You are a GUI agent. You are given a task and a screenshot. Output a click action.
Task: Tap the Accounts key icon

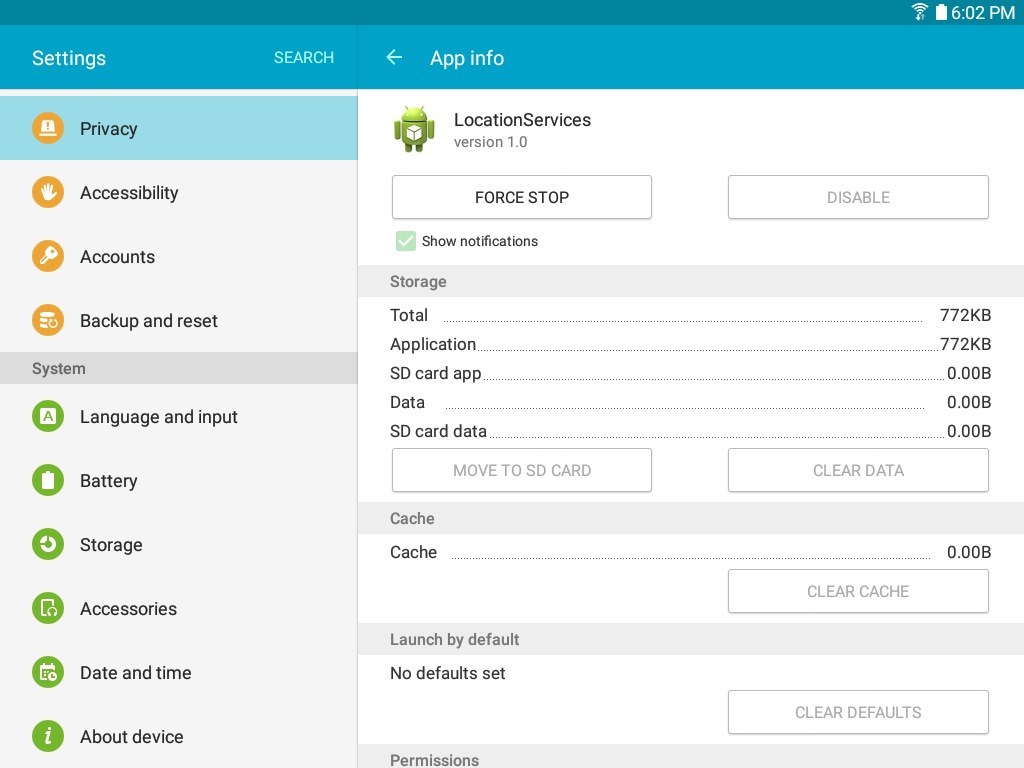(48, 256)
